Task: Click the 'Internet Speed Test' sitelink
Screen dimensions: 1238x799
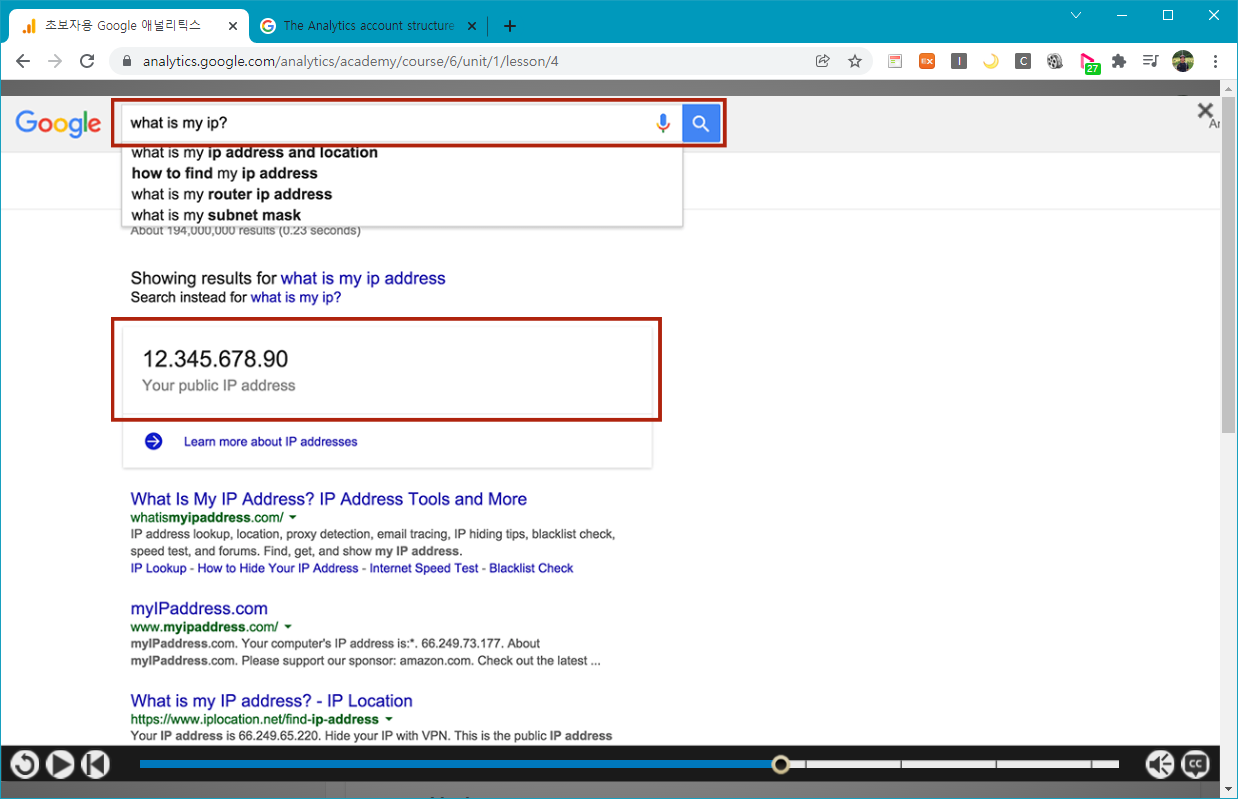Action: 424,568
